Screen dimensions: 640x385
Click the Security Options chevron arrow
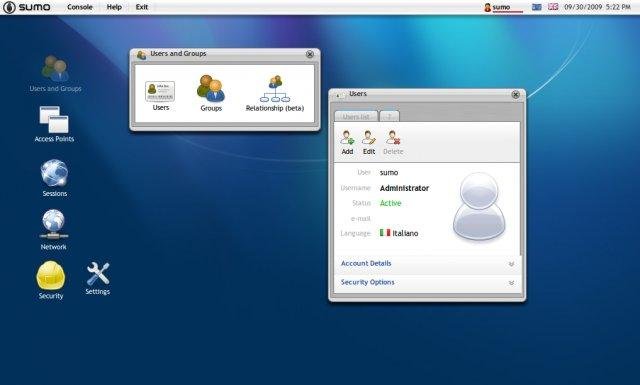tap(511, 283)
